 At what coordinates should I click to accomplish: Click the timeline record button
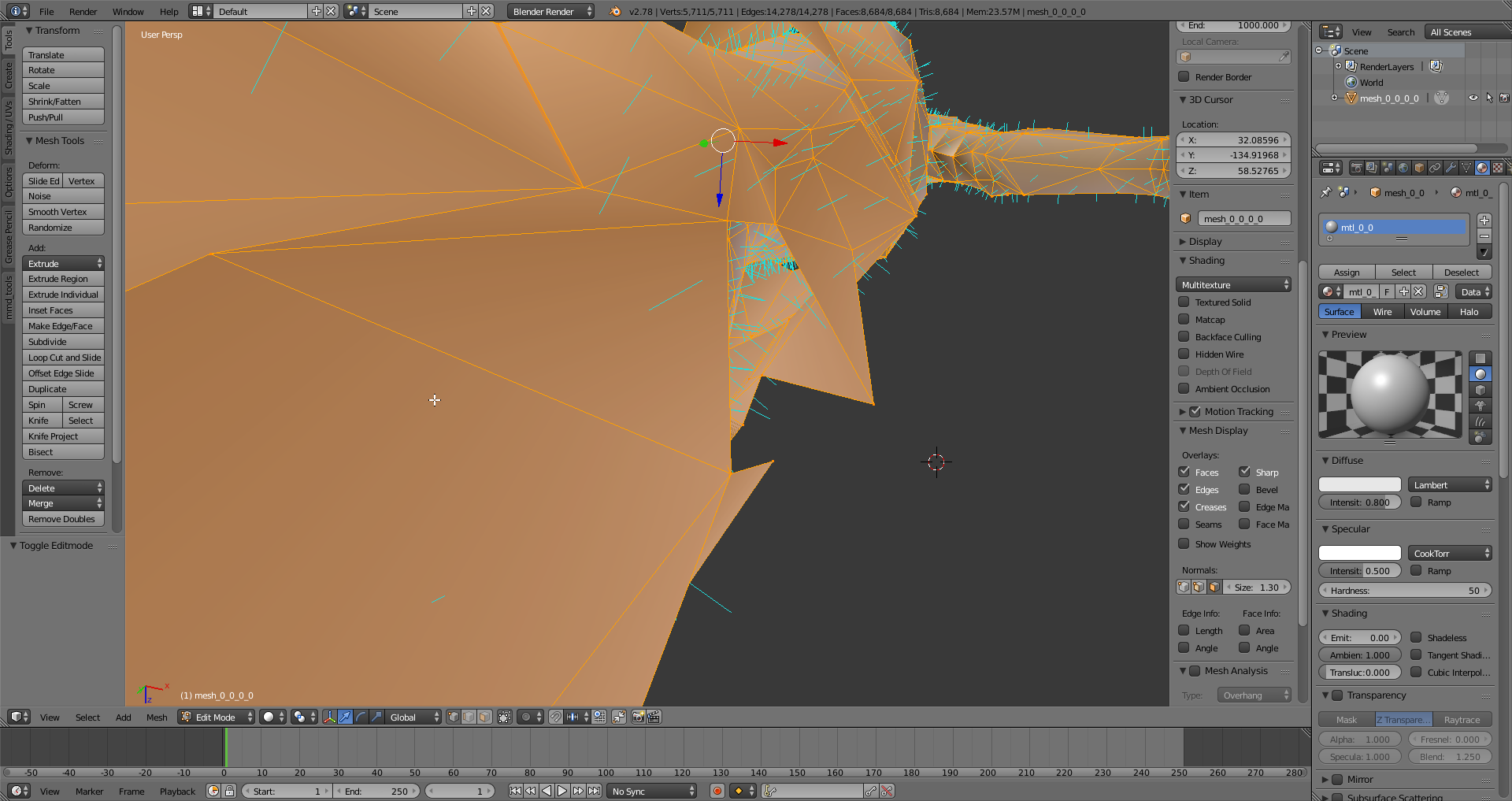pyautogui.click(x=717, y=791)
